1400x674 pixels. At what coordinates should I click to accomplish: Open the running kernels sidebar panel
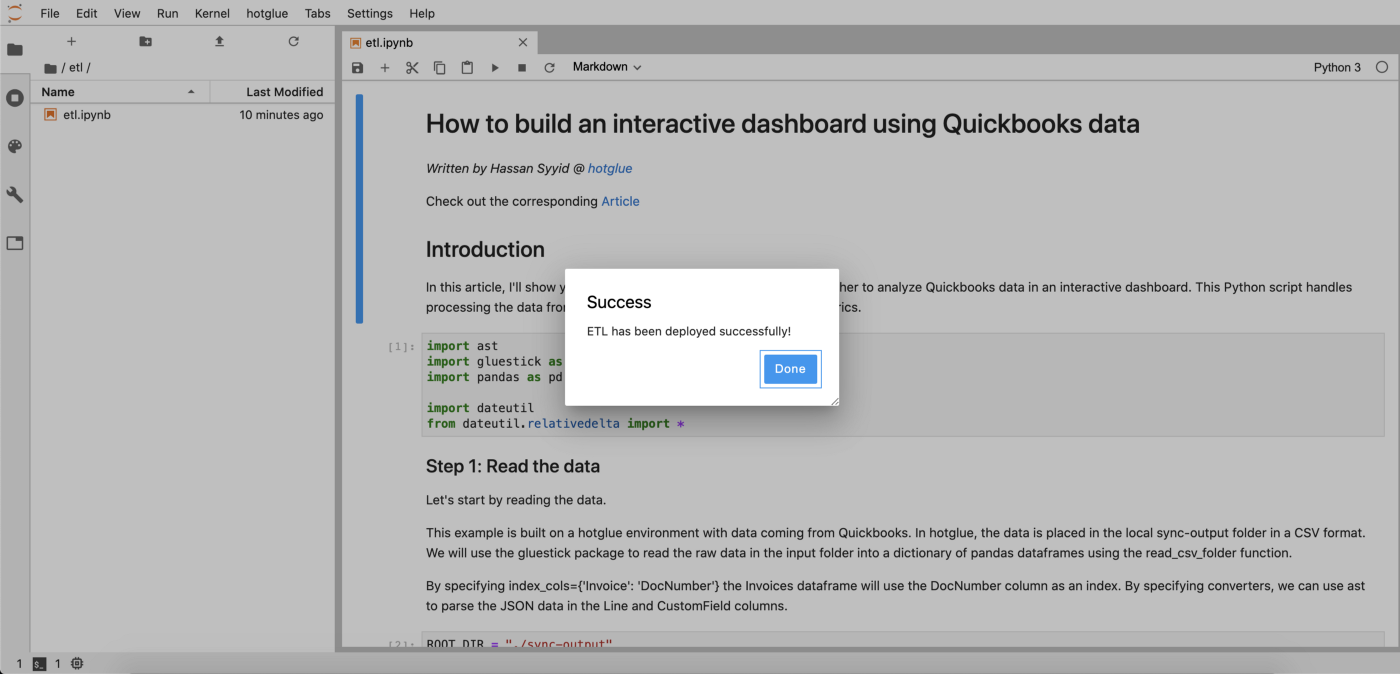[x=15, y=98]
